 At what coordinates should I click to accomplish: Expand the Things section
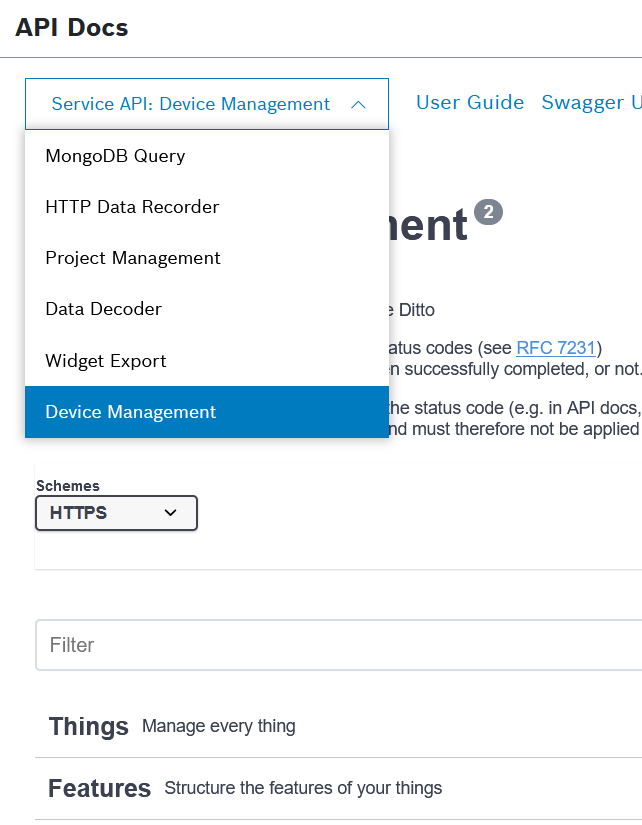click(x=89, y=726)
